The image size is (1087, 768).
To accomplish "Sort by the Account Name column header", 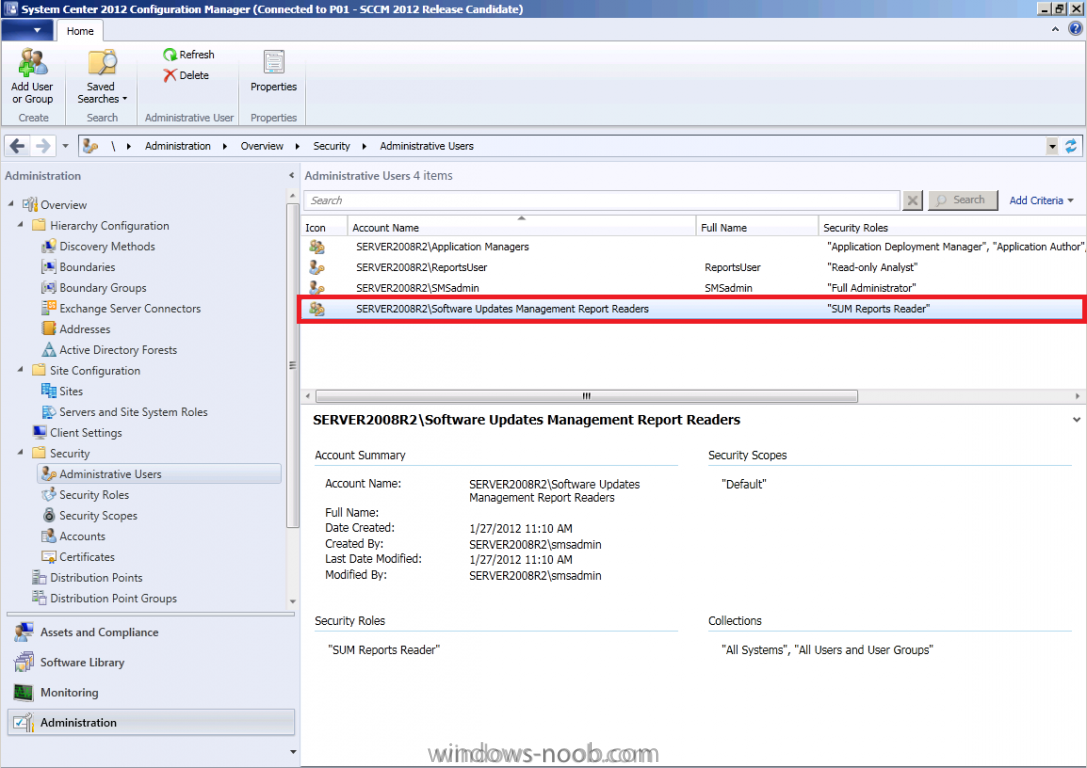I will [x=521, y=227].
